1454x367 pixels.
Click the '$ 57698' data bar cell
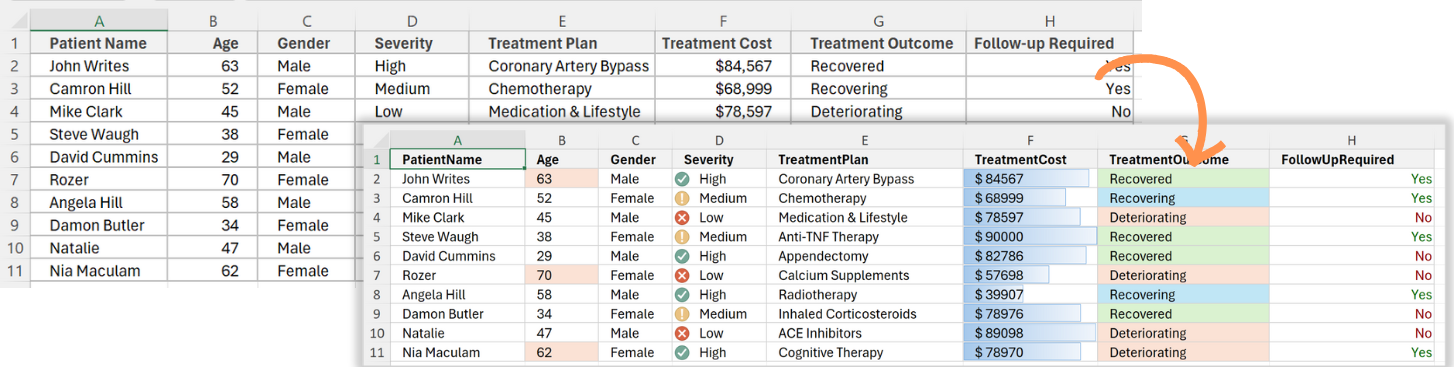[x=1030, y=275]
